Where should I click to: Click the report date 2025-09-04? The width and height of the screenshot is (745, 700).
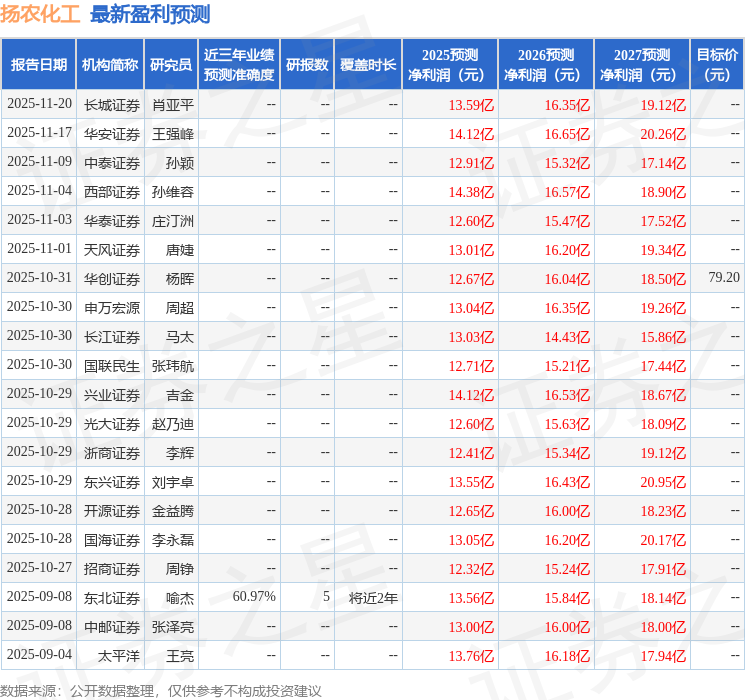pyautogui.click(x=39, y=654)
